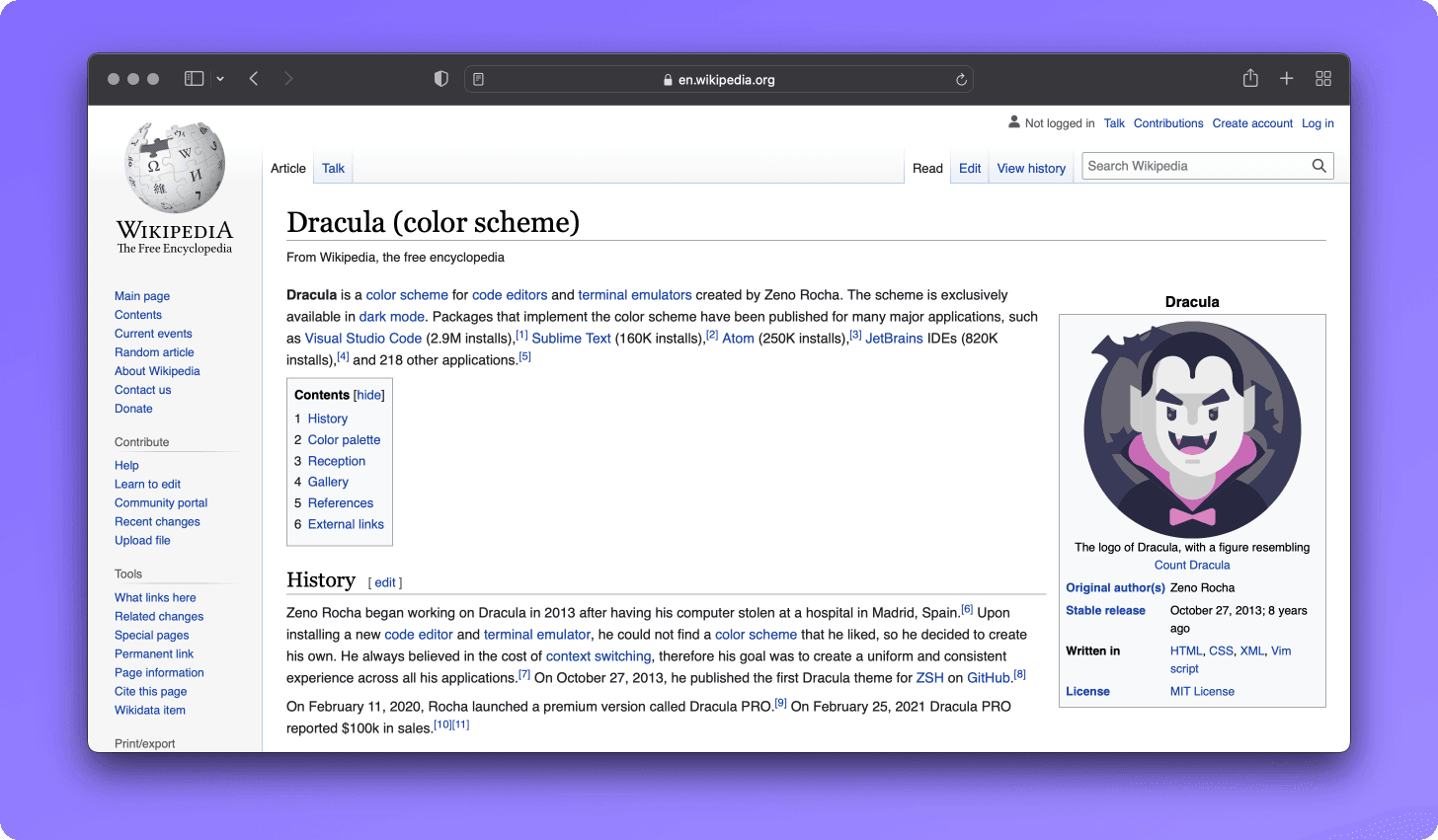The height and width of the screenshot is (840, 1438).
Task: Open a new tab with the plus icon
Action: pos(1286,77)
